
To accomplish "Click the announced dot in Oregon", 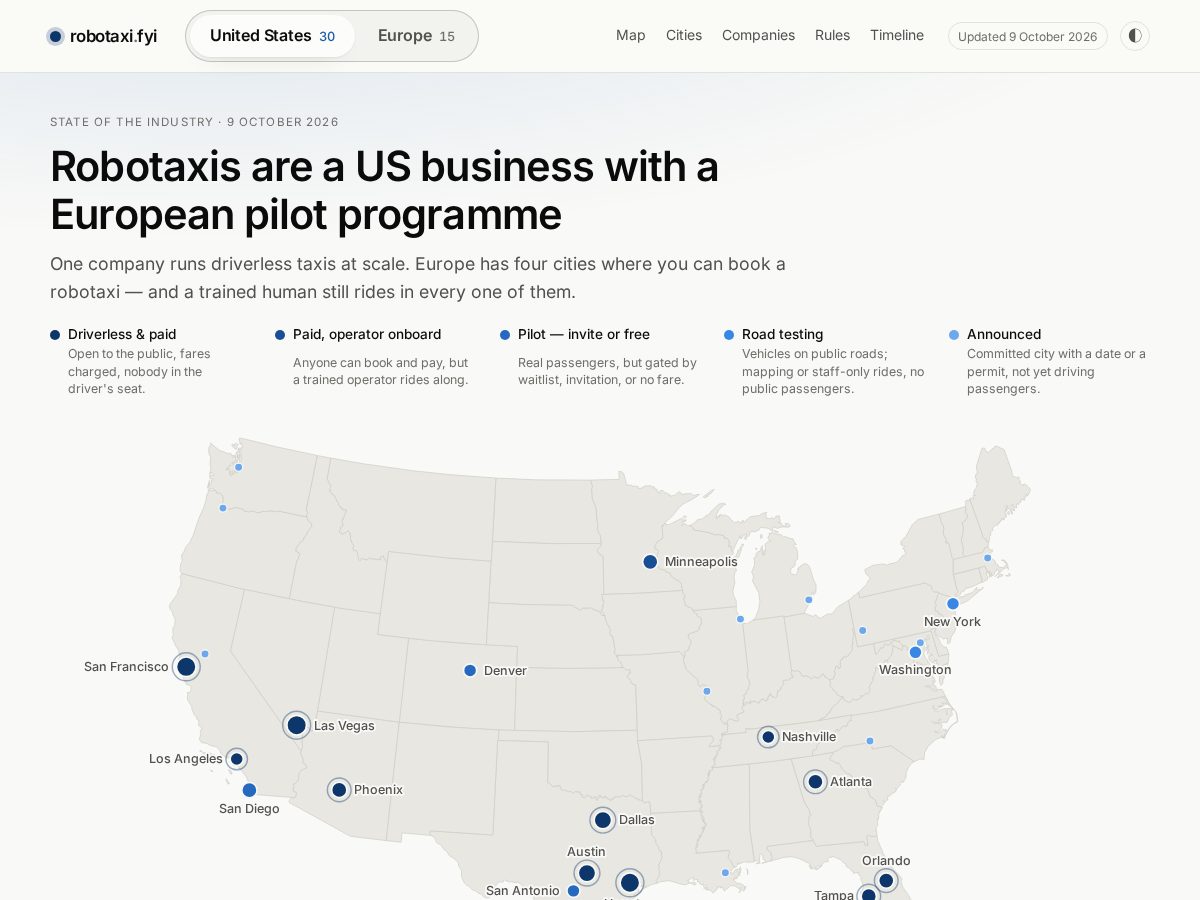I will (x=223, y=508).
